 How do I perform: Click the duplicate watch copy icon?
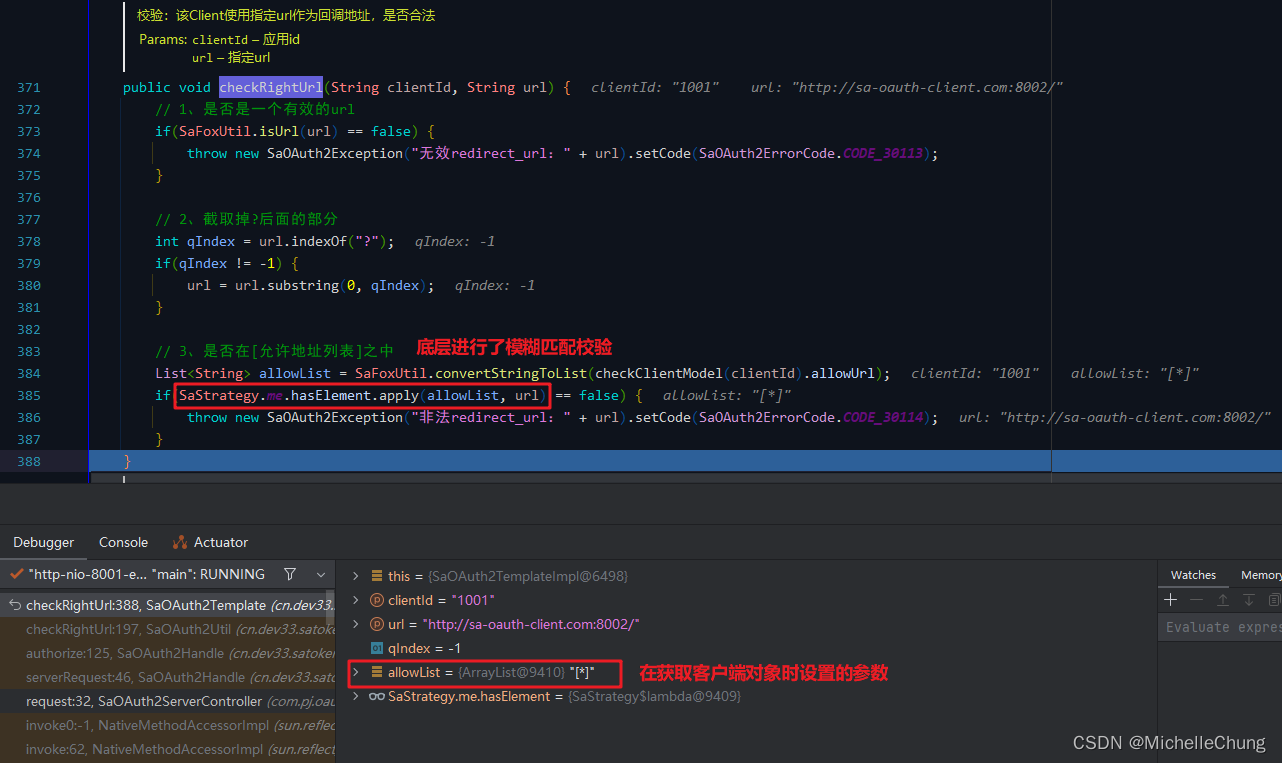pyautogui.click(x=1274, y=600)
